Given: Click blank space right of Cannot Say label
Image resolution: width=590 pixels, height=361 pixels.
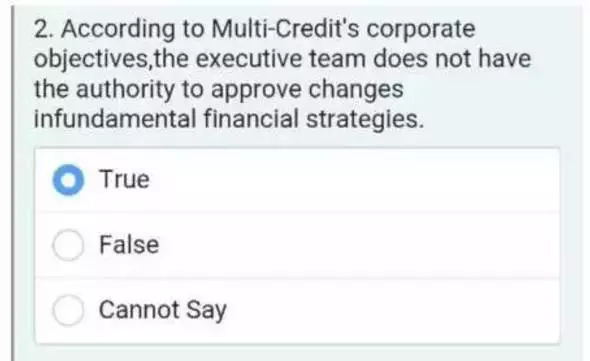Looking at the screenshot, I should (393, 311).
